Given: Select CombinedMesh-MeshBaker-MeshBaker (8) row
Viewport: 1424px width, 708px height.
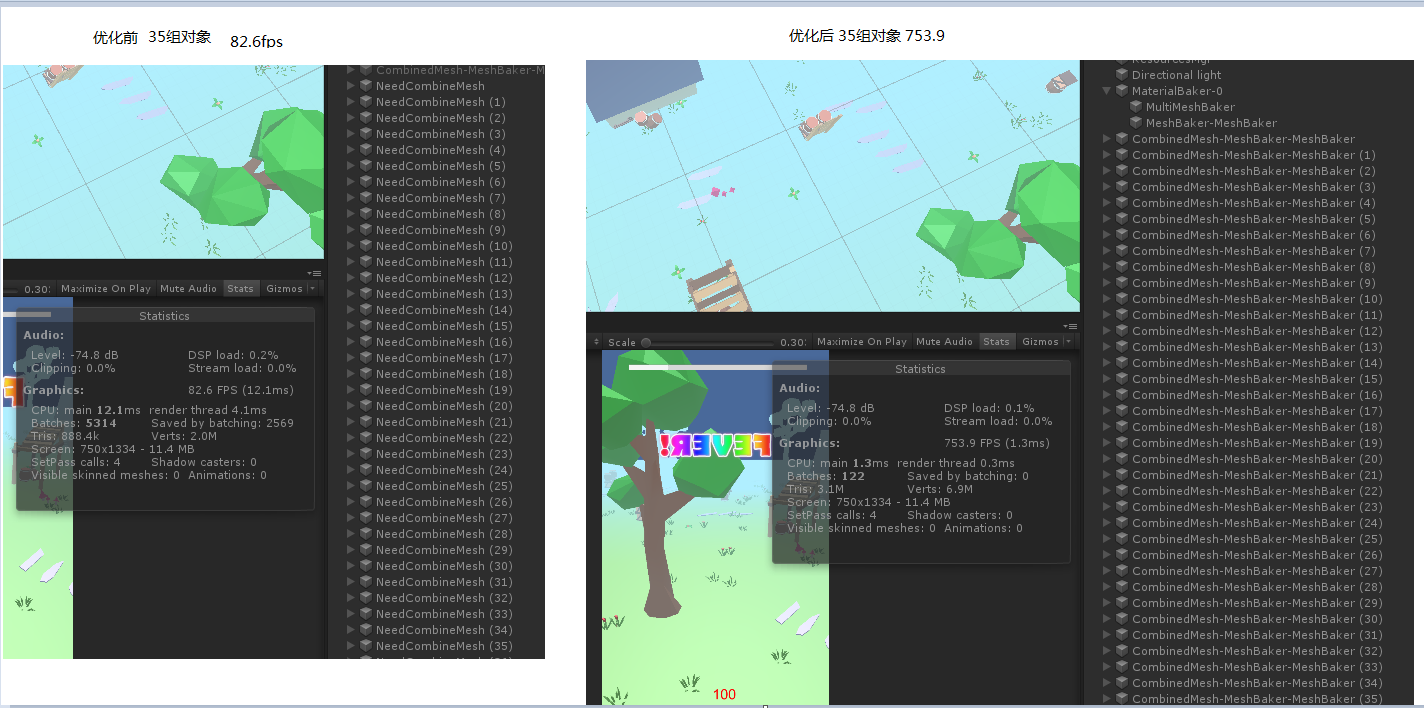Looking at the screenshot, I should click(1253, 267).
